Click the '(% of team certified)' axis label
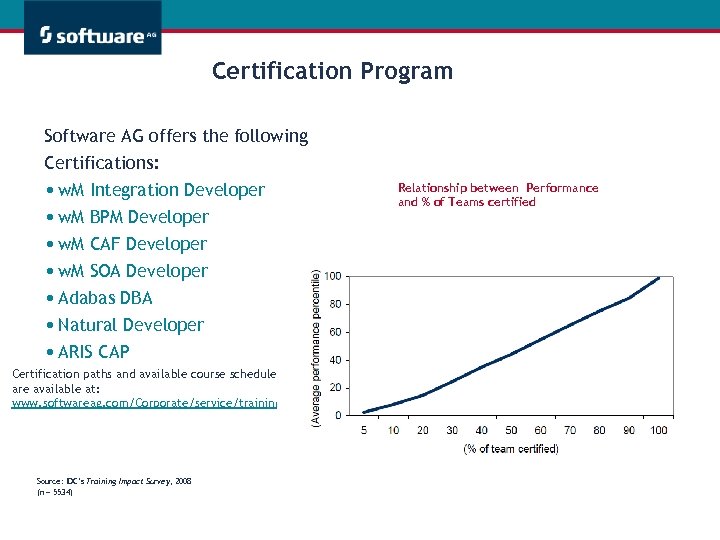Viewport: 720px width, 540px height. [511, 449]
